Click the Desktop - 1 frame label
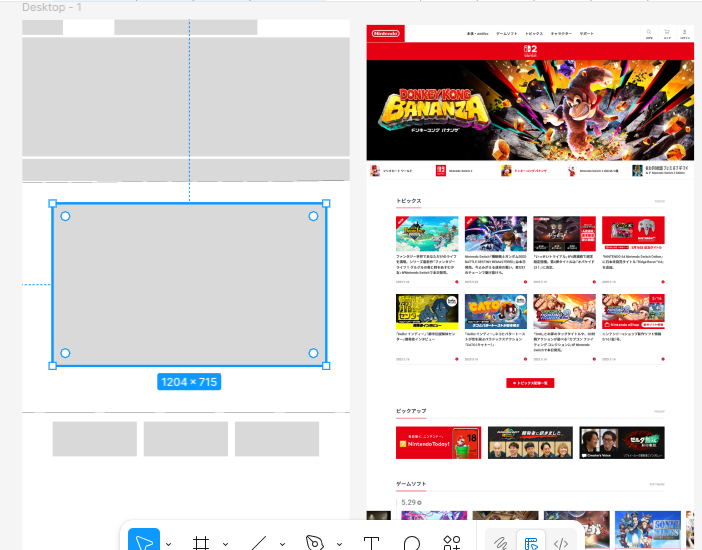 51,7
